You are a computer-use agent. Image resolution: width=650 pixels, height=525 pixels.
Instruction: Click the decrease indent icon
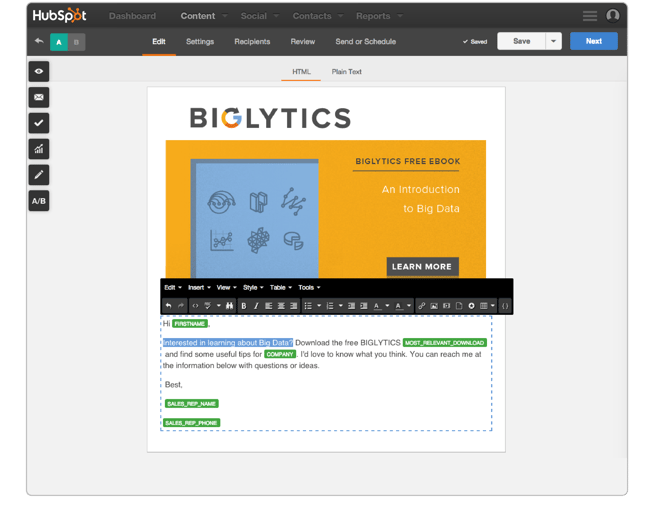[351, 306]
